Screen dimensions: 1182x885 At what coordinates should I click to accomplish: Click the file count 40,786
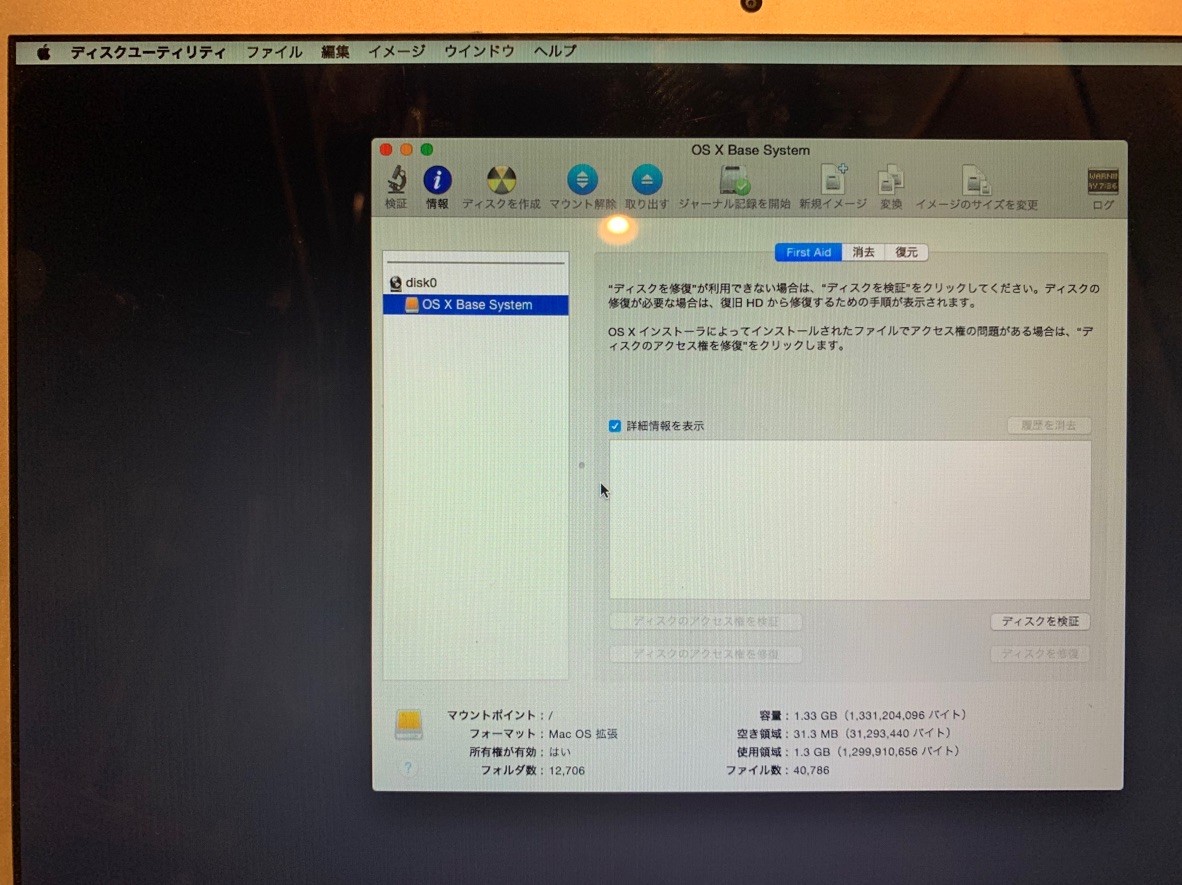pos(811,770)
